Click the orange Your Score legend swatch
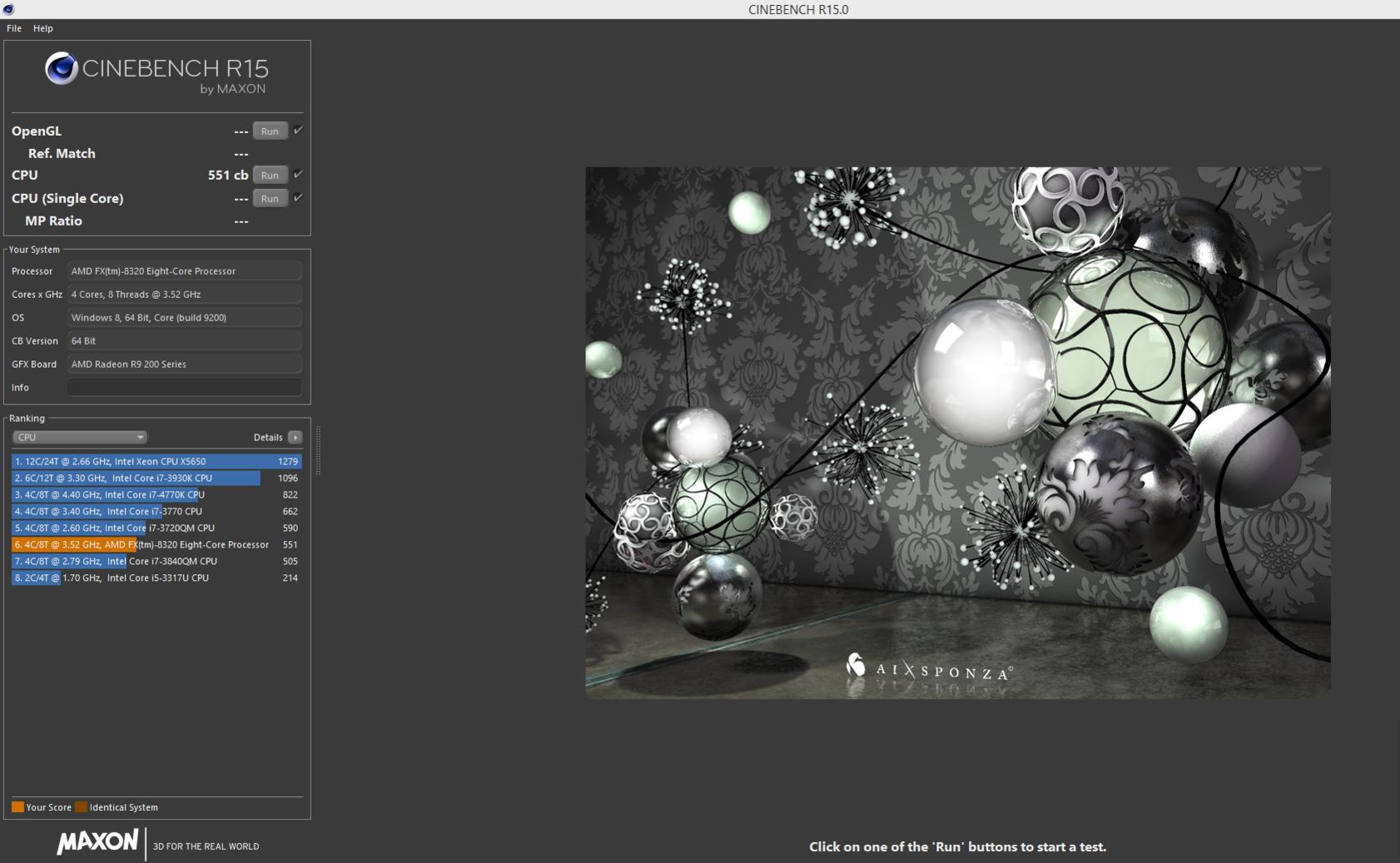 point(17,806)
